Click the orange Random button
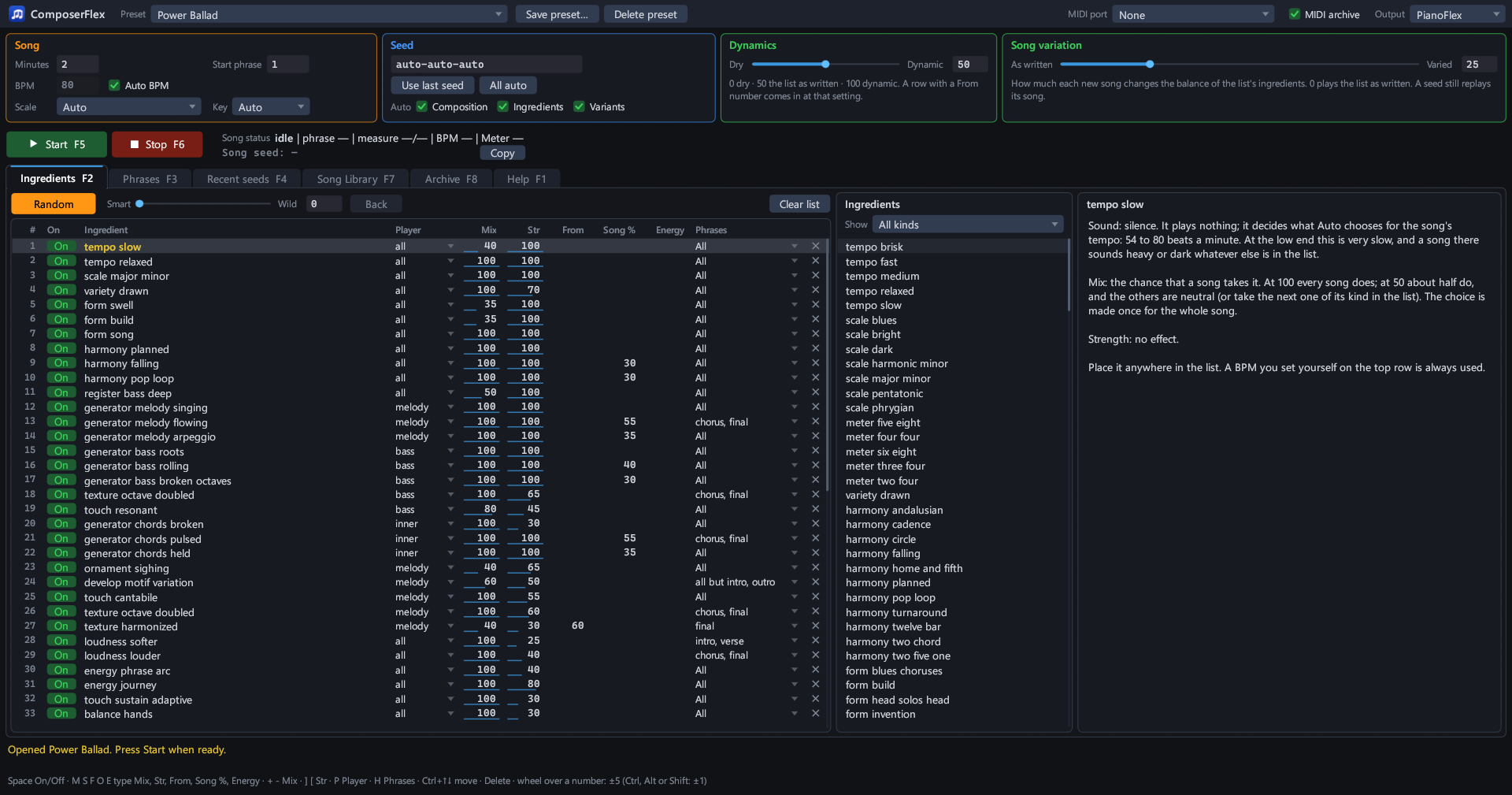1512x795 pixels. point(54,204)
